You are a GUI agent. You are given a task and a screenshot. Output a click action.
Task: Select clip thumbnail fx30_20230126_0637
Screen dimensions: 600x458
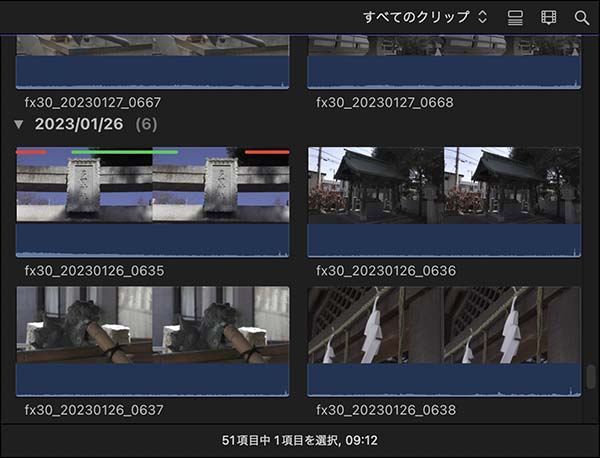pyautogui.click(x=153, y=341)
